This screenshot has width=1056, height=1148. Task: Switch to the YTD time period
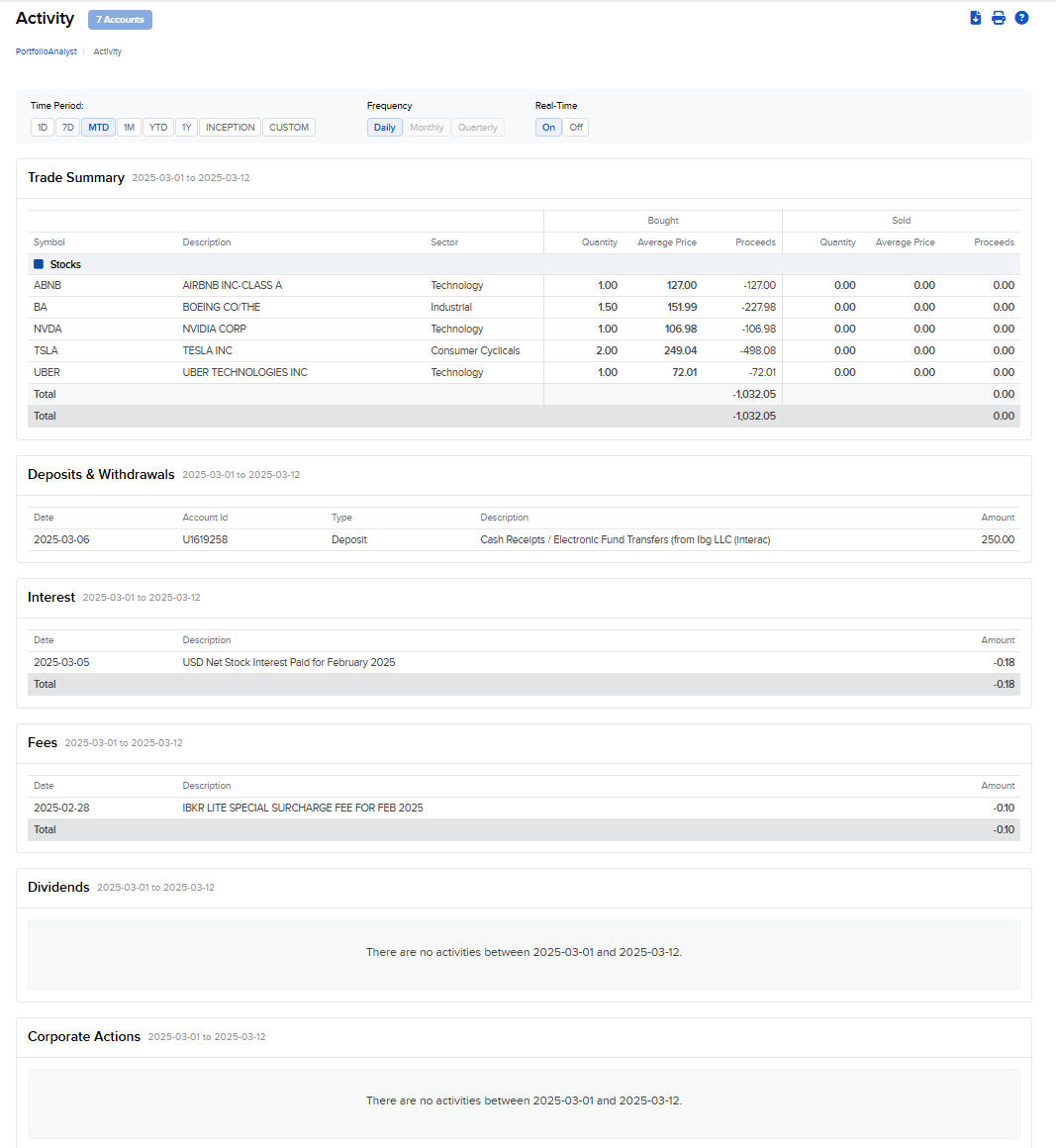point(157,127)
